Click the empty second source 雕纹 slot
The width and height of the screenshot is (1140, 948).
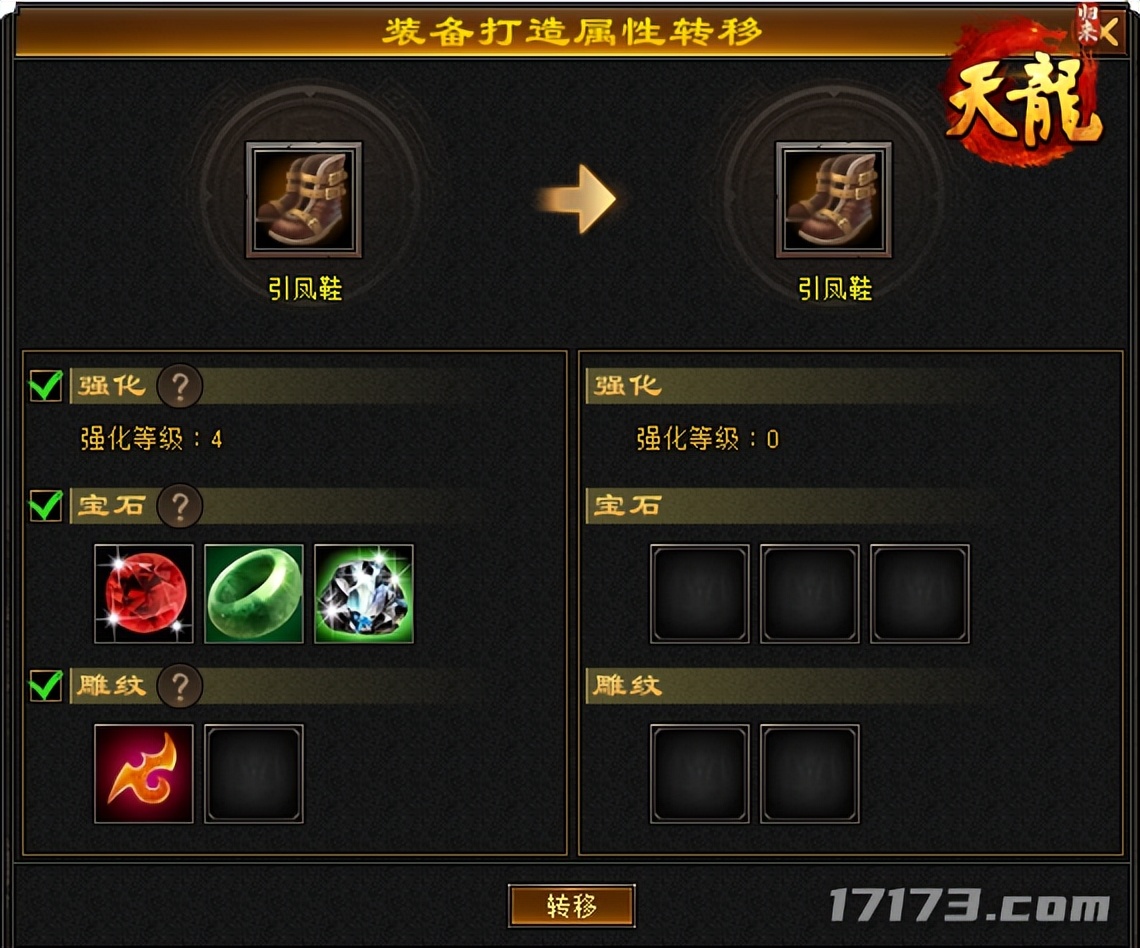pos(254,774)
